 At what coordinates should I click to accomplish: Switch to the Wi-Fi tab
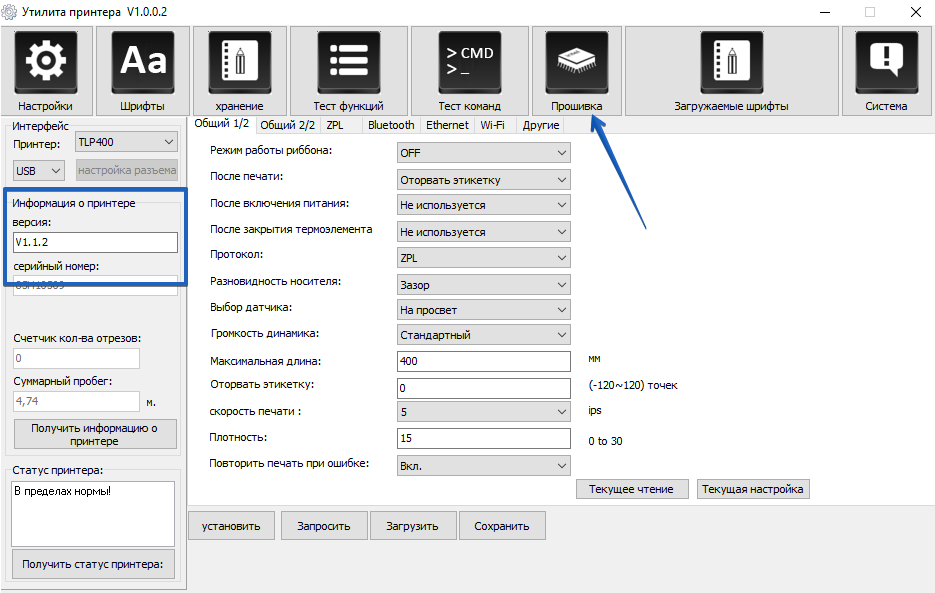coord(492,125)
